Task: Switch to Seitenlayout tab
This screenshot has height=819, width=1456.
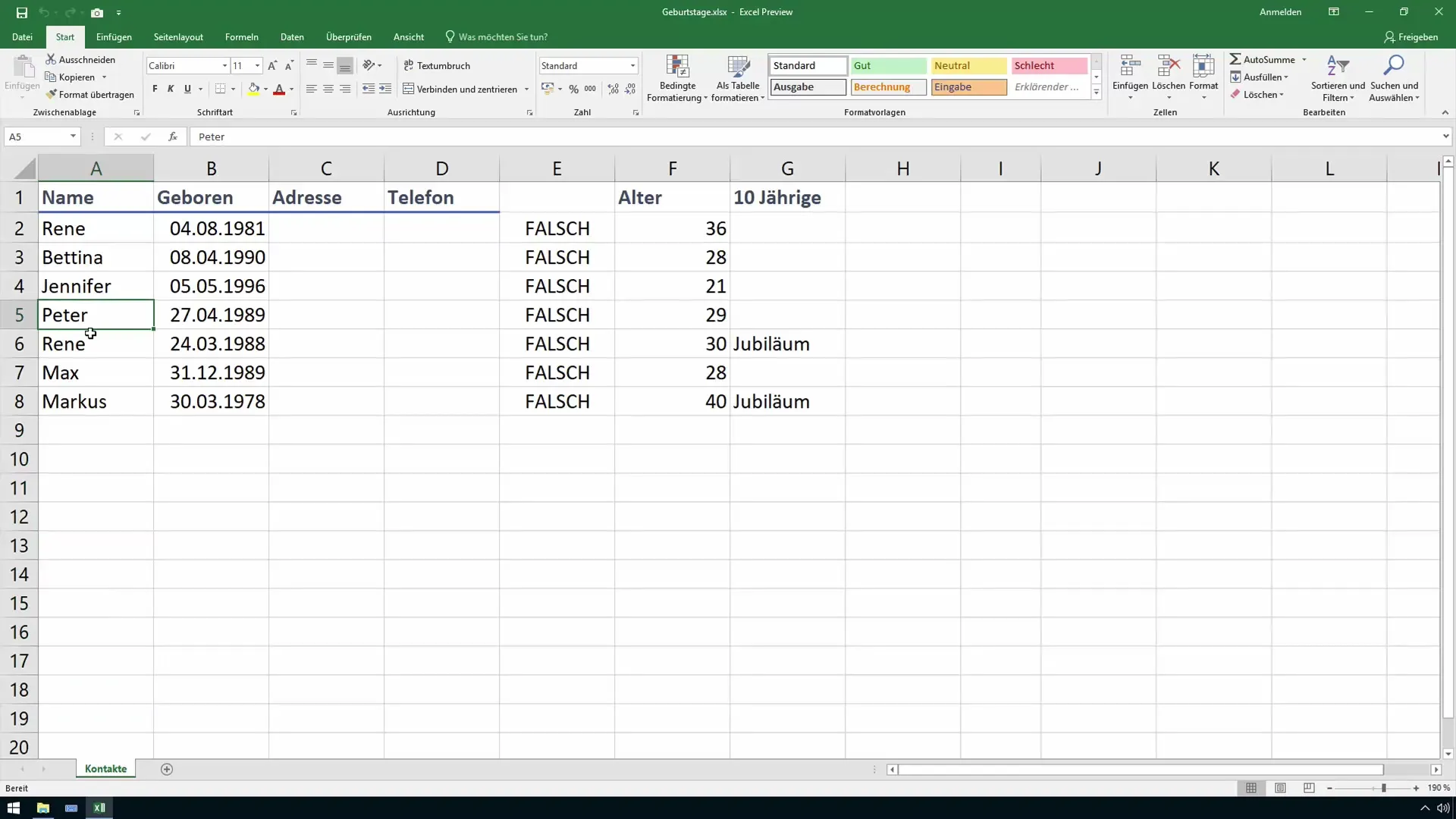Action: pos(178,37)
